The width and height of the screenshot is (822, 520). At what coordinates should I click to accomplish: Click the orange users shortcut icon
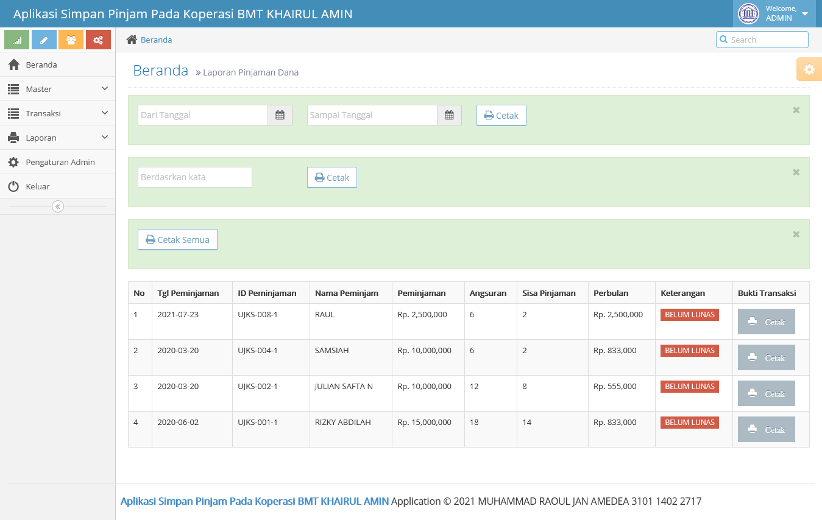click(x=71, y=40)
